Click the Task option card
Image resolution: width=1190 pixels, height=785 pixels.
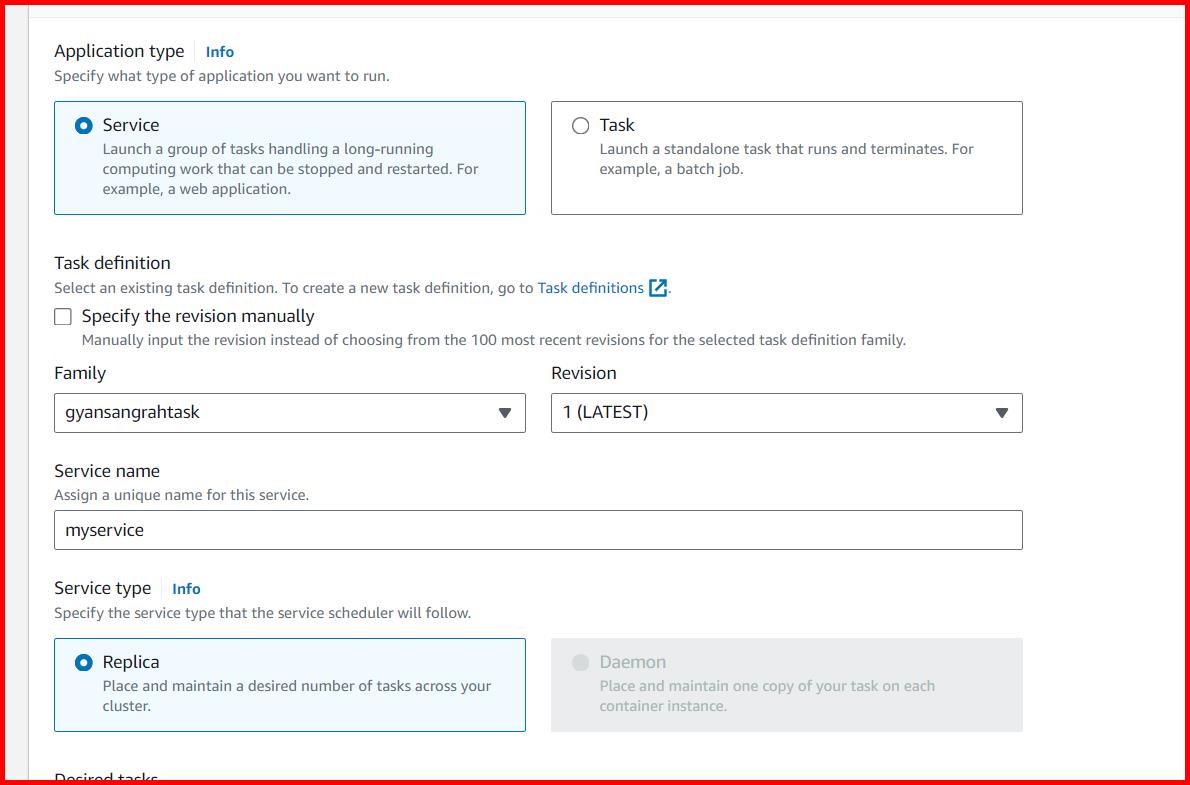coord(786,157)
